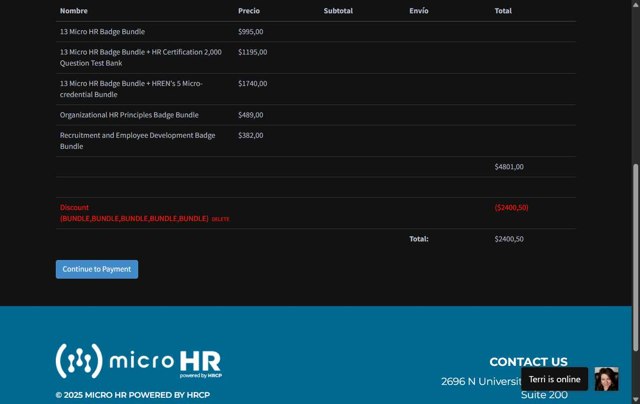Click the Suite 200 address text
This screenshot has width=640, height=404.
(544, 395)
